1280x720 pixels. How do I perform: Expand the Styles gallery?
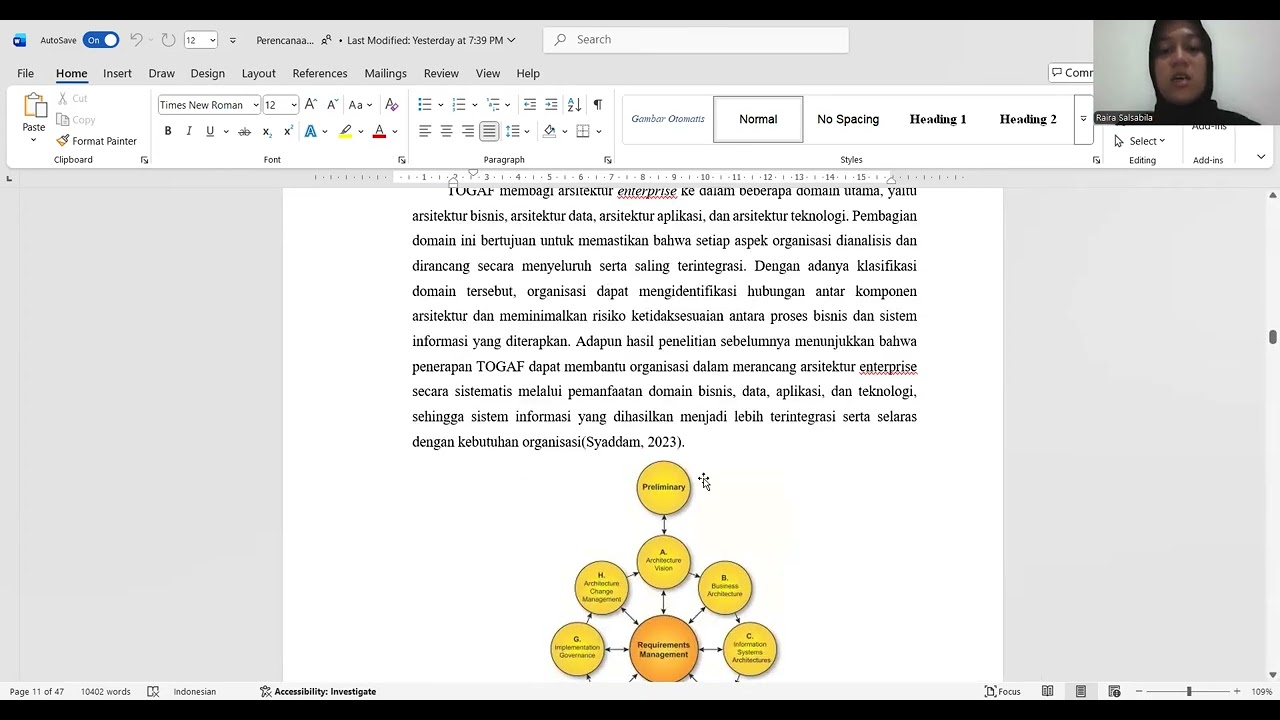coord(1083,119)
